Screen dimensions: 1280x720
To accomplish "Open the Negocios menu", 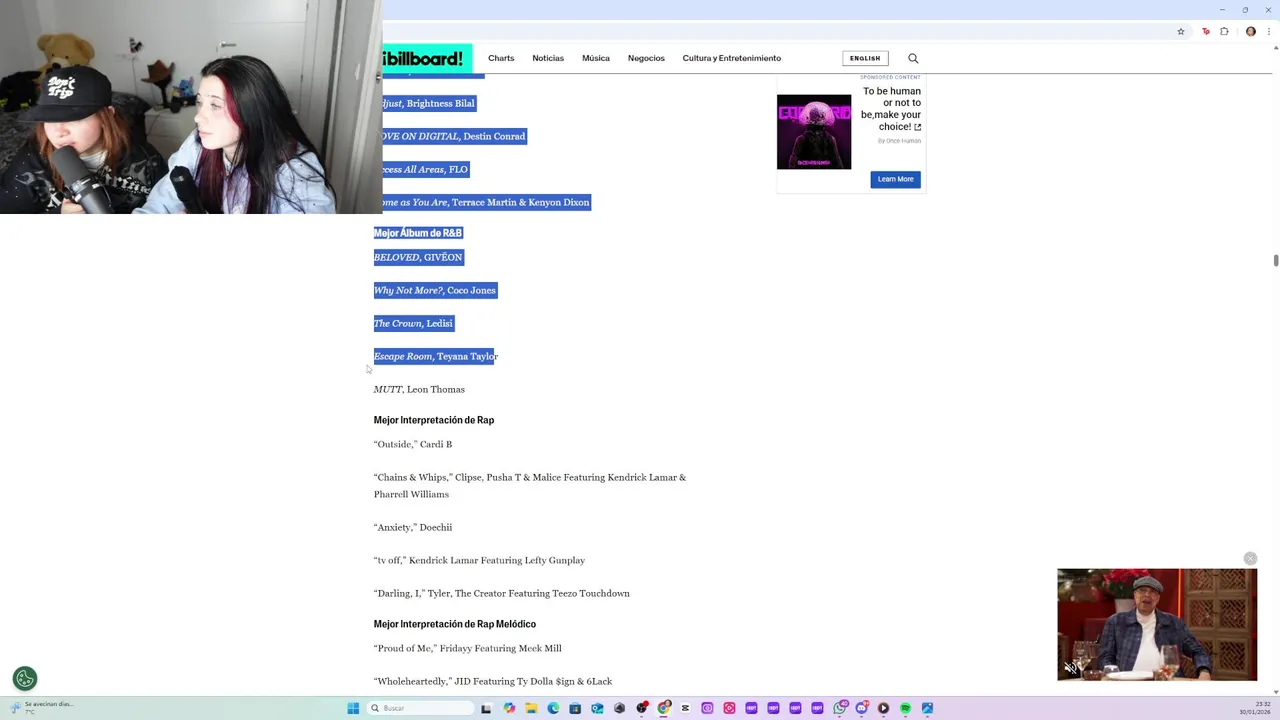I will [x=646, y=58].
